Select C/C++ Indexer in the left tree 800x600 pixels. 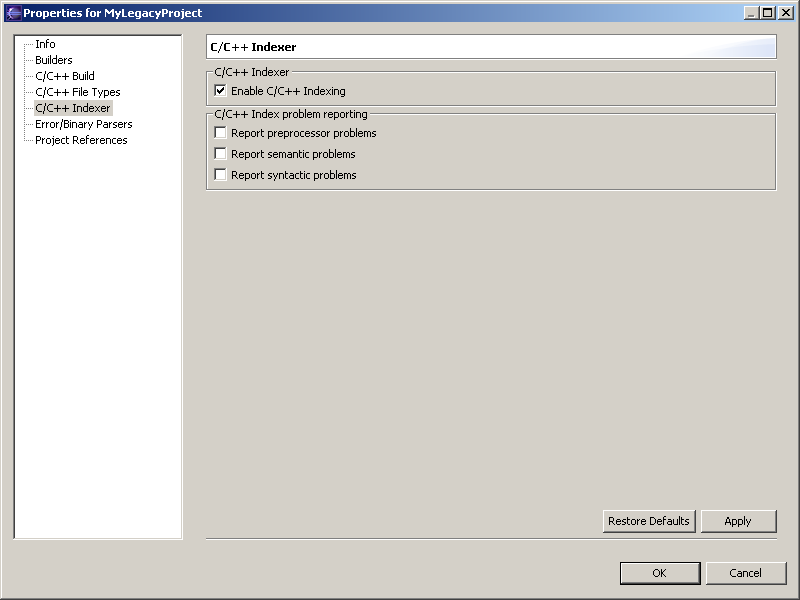(x=72, y=108)
